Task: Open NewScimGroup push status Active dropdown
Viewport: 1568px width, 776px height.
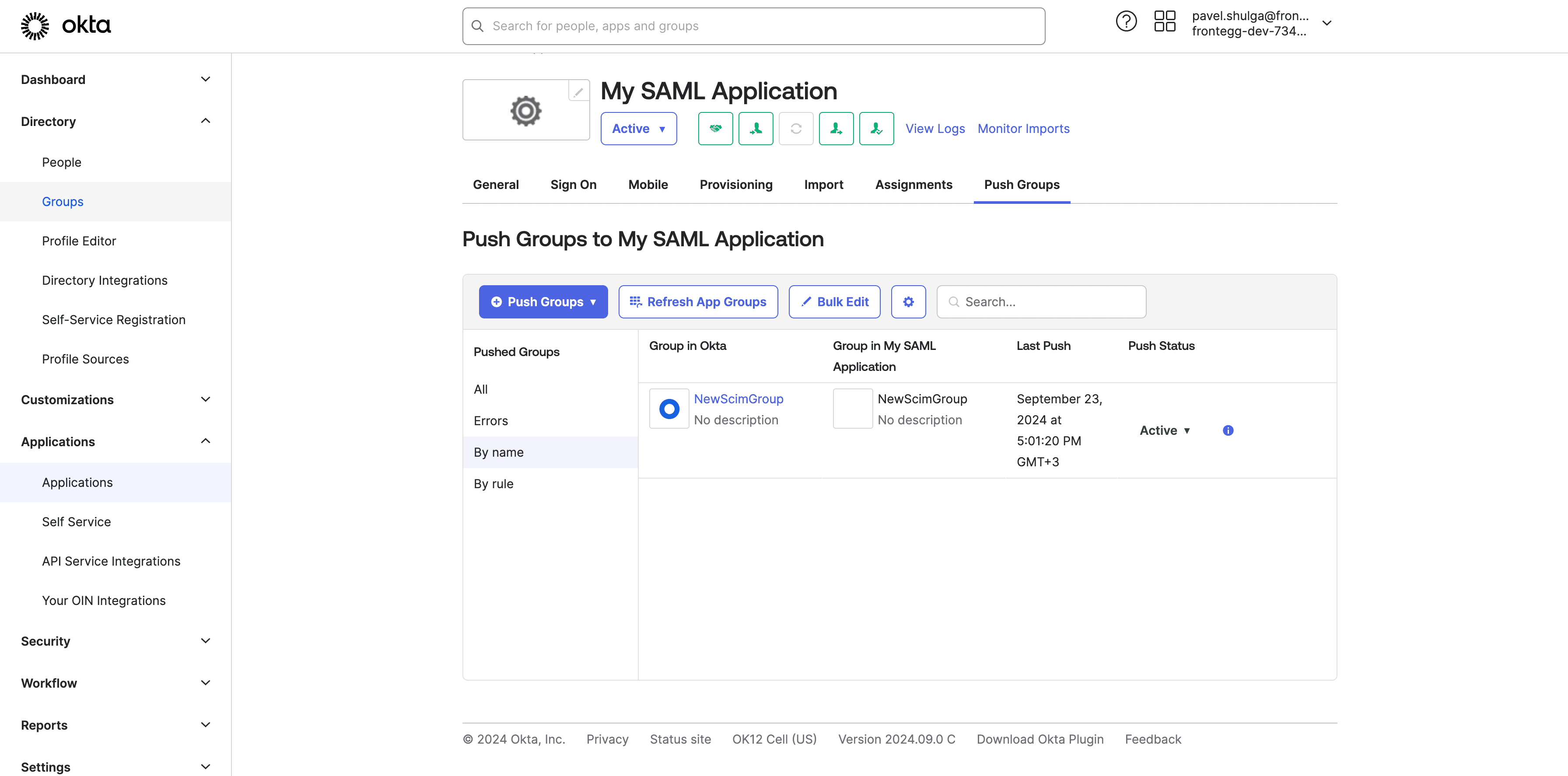Action: (1165, 430)
